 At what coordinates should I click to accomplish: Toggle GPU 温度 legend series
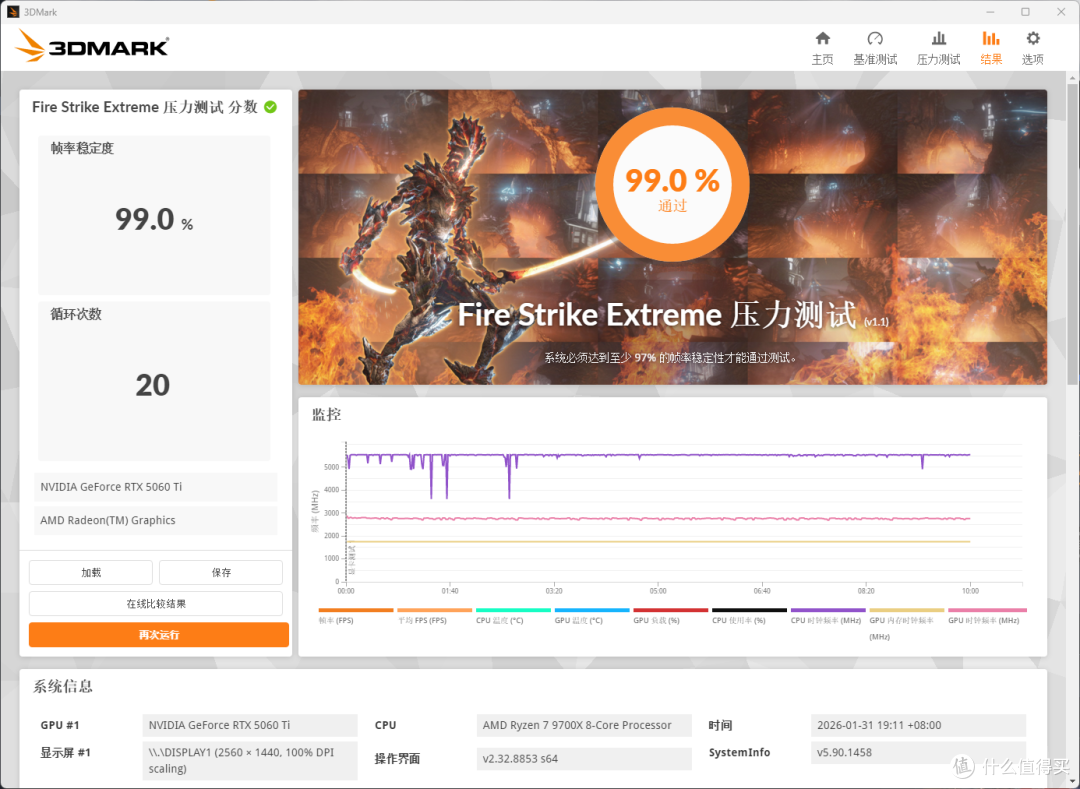[592, 616]
